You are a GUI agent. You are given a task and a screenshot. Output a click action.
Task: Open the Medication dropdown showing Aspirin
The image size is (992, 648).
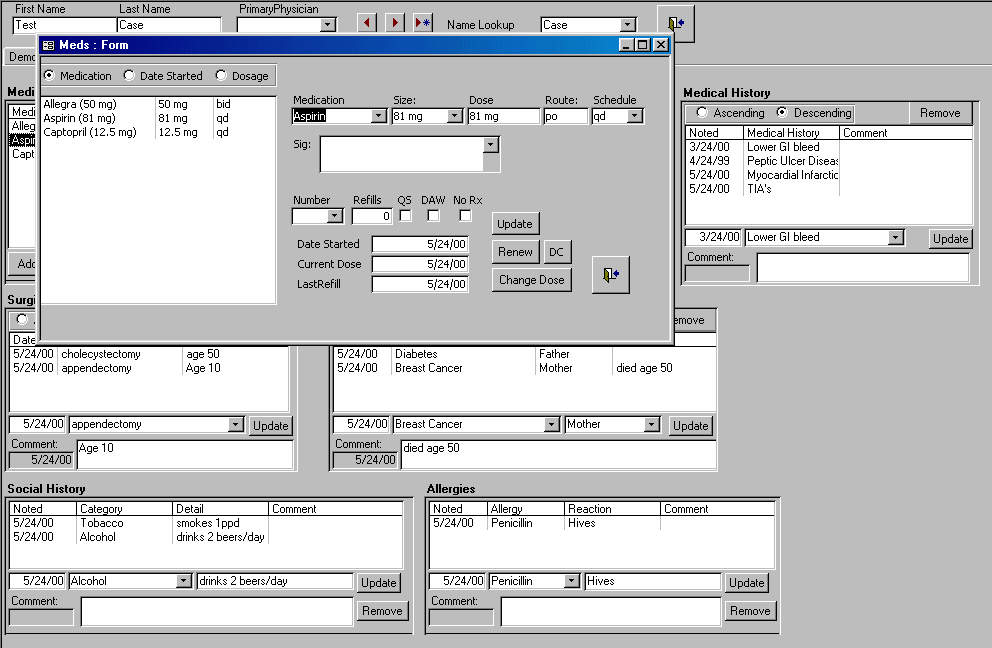click(378, 116)
